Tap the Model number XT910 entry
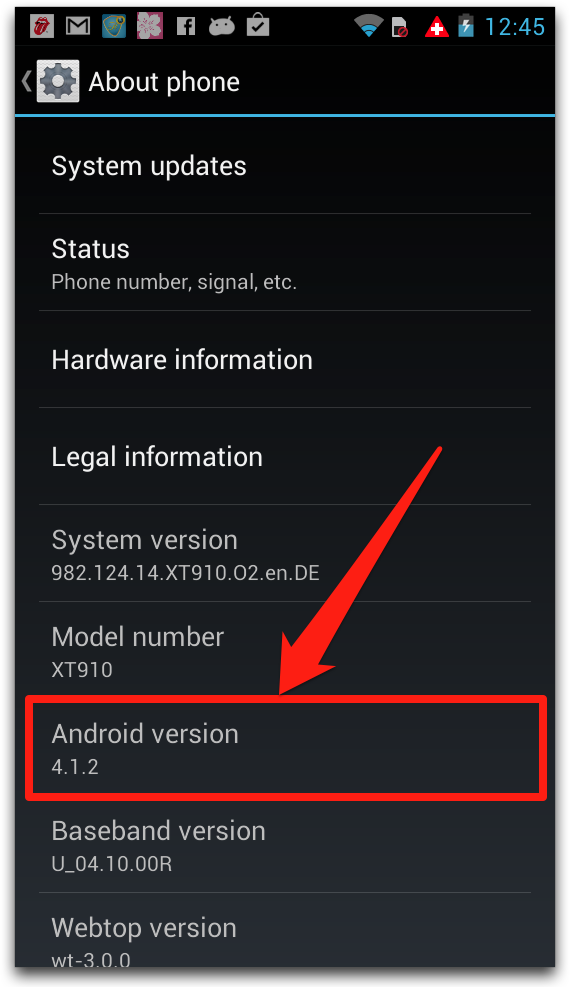The image size is (570, 987). click(x=285, y=650)
